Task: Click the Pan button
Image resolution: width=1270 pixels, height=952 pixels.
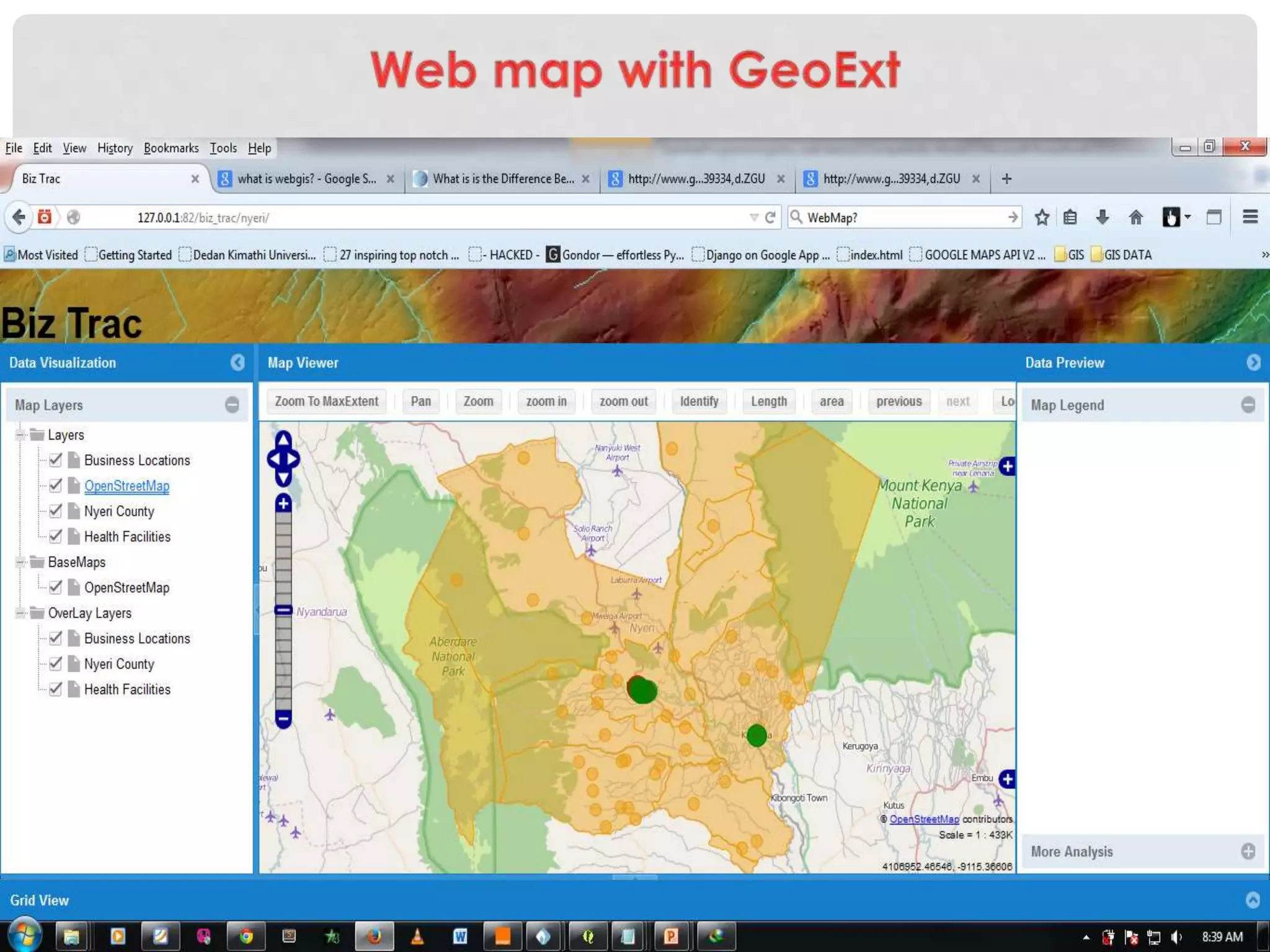Action: tap(420, 402)
